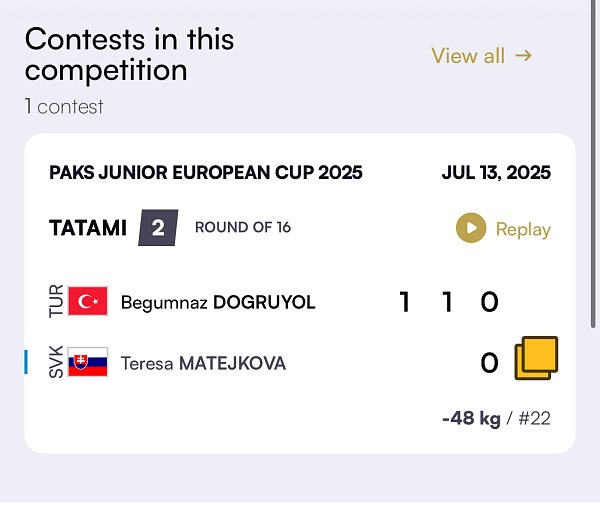Click the Contests in this competition heading
600x513 pixels.
(x=129, y=54)
